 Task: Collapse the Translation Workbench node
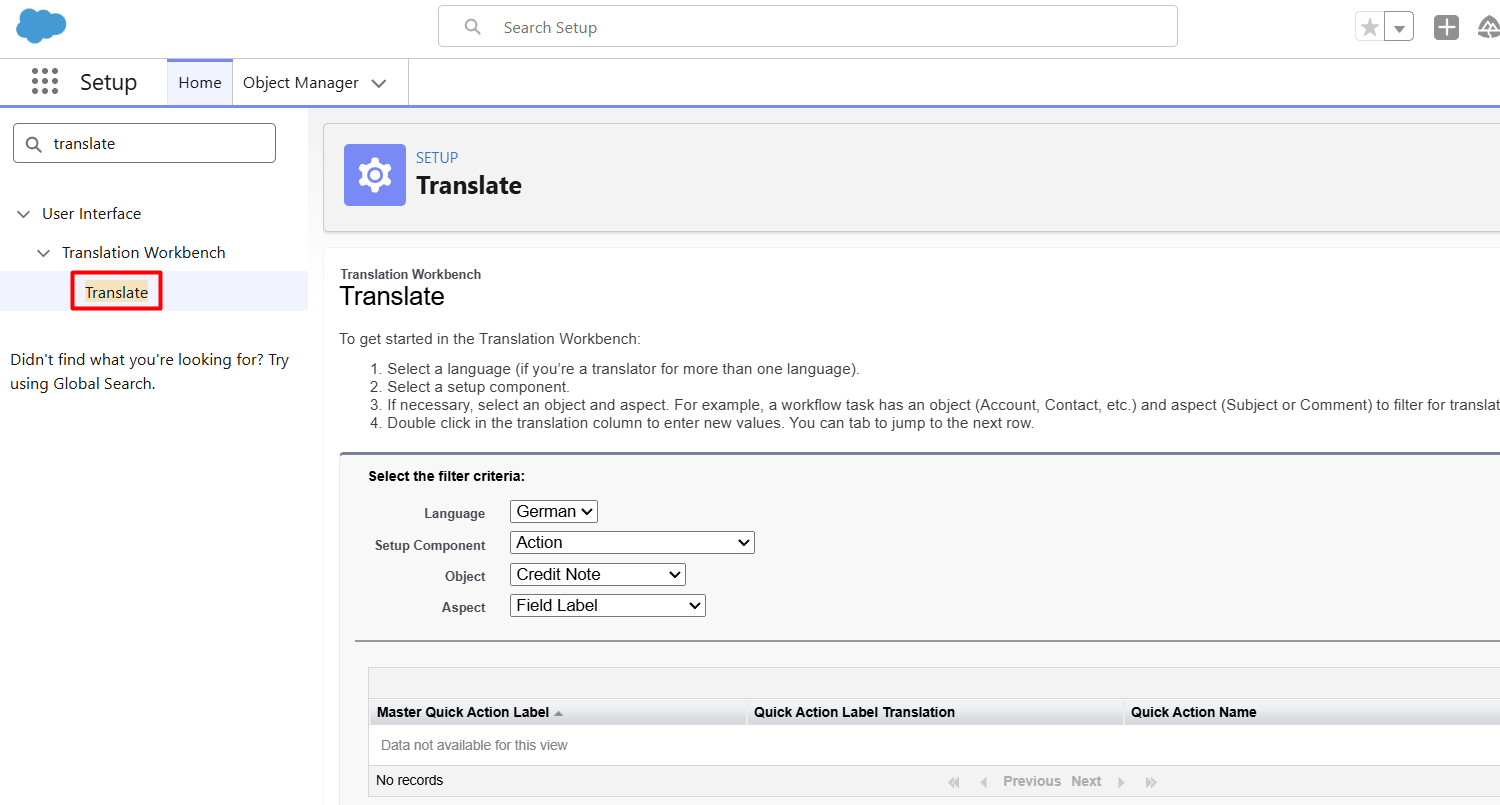tap(43, 253)
